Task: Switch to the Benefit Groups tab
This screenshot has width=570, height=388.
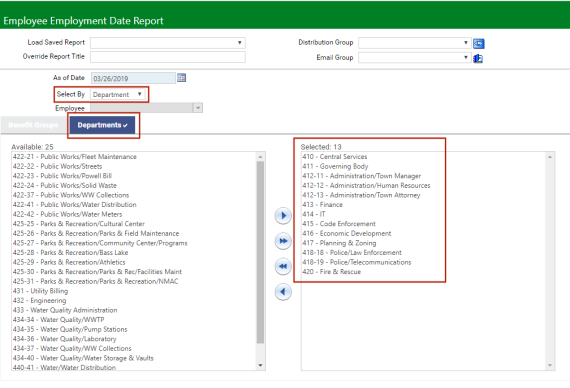Action: [x=33, y=125]
